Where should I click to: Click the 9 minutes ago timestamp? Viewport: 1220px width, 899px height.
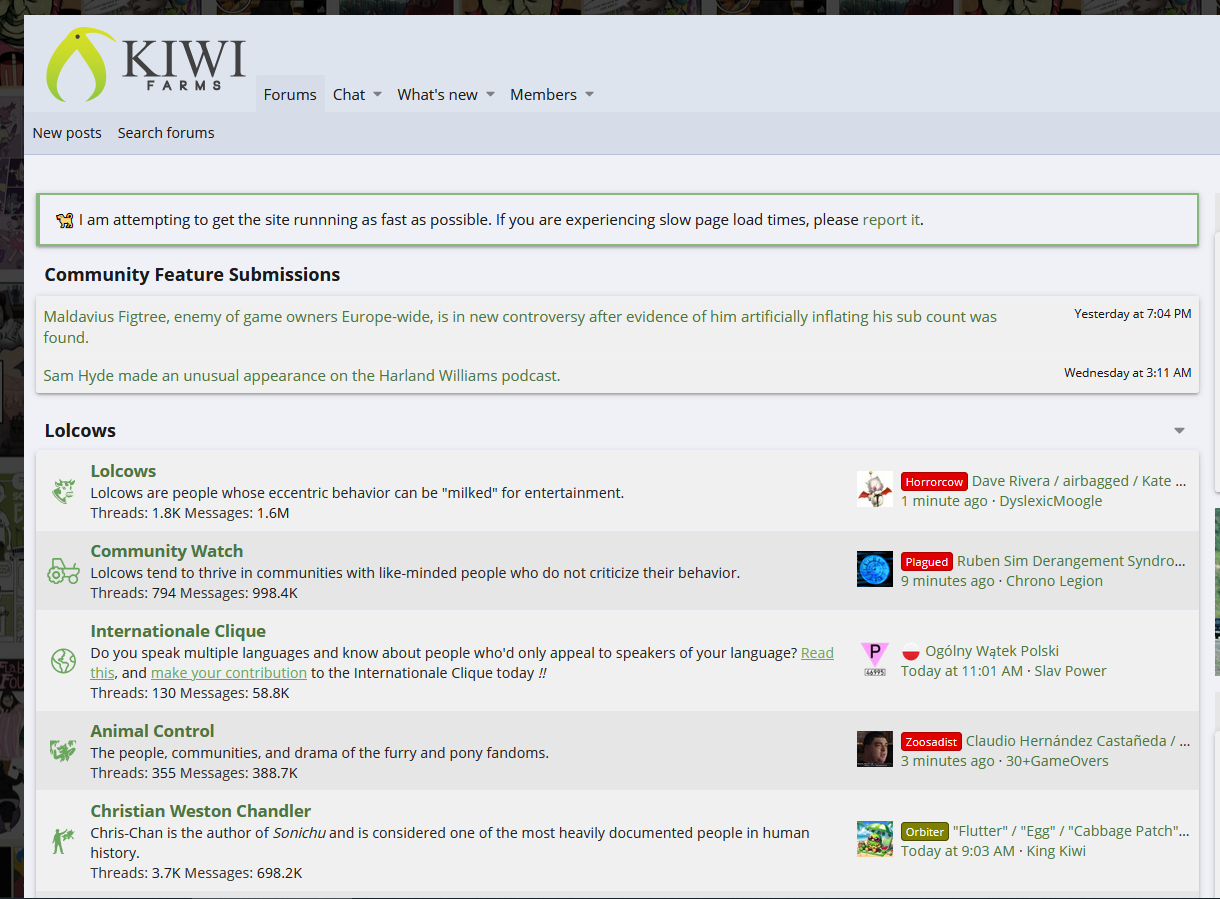coord(948,581)
